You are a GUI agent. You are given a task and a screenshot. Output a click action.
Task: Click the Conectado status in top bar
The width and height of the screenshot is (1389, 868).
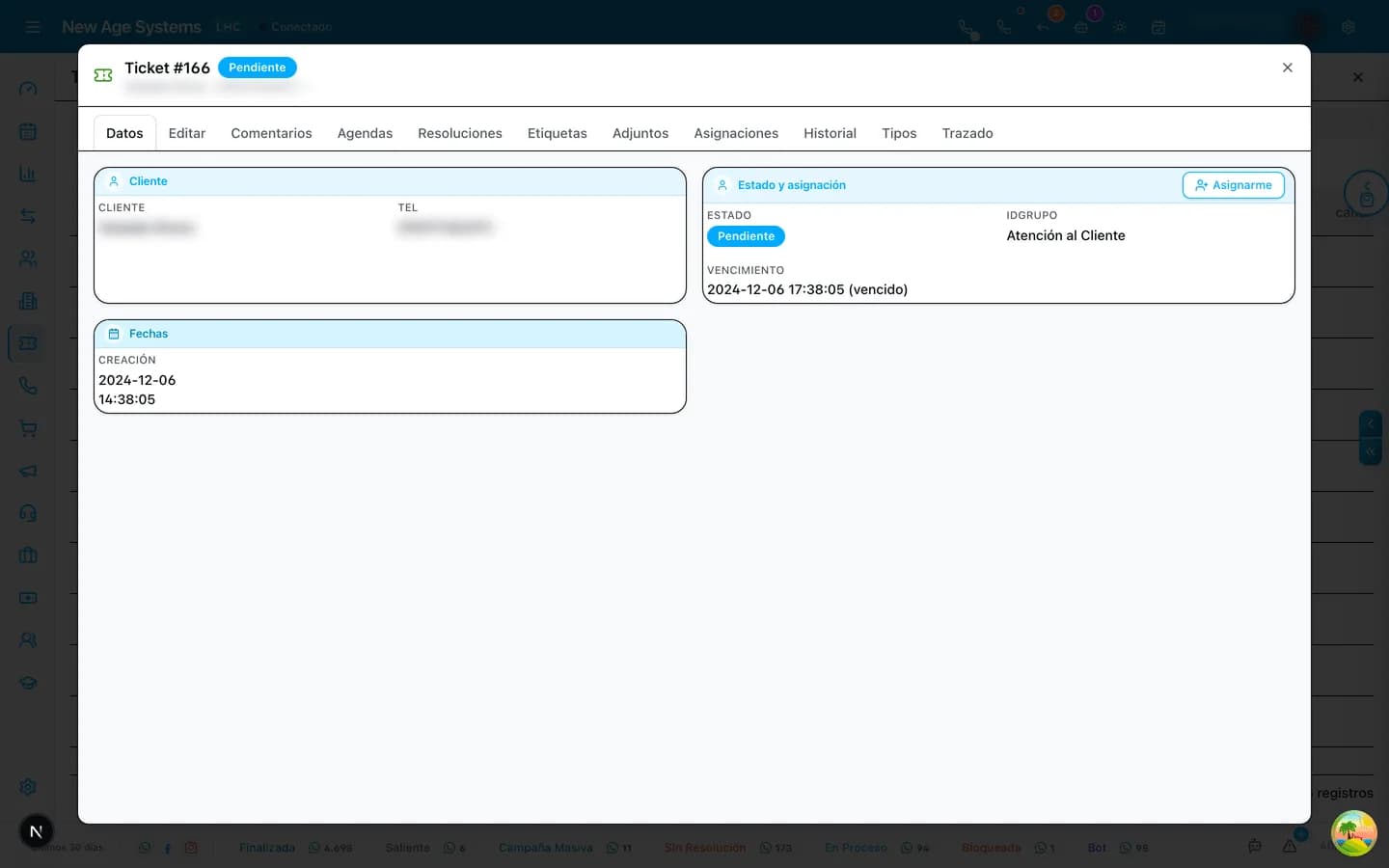click(x=301, y=27)
